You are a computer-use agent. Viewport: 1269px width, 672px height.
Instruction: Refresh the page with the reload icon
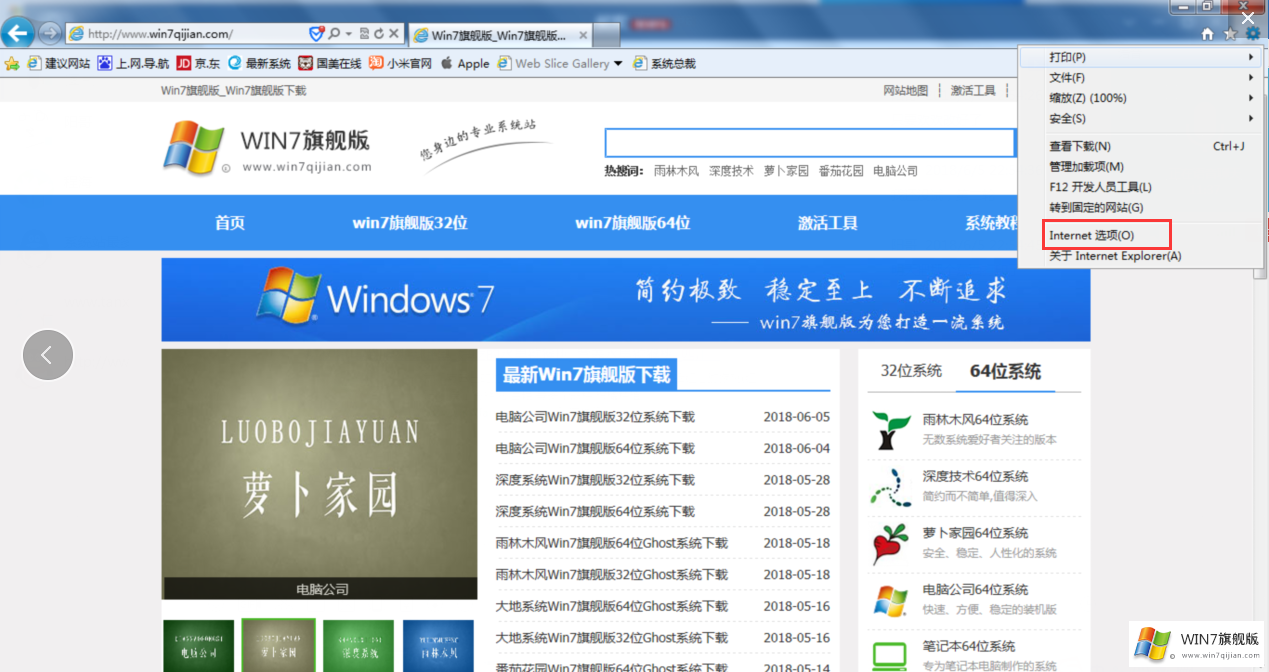click(x=379, y=33)
